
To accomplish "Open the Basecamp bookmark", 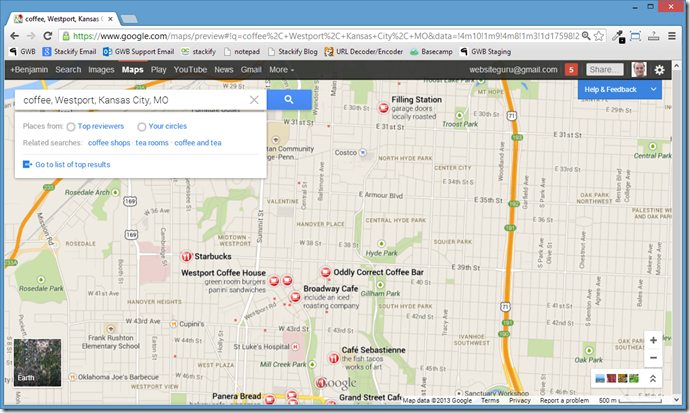I will coord(431,51).
